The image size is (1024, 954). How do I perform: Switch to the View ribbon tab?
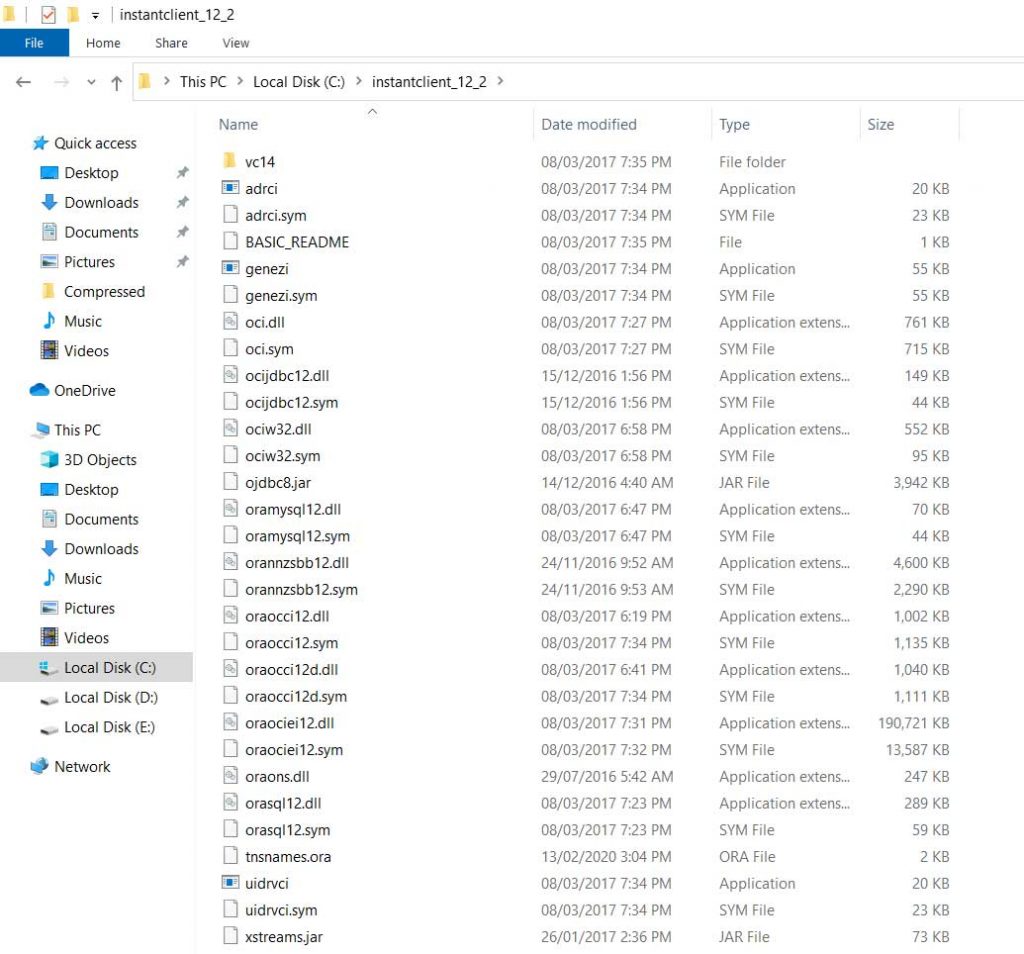(x=236, y=43)
